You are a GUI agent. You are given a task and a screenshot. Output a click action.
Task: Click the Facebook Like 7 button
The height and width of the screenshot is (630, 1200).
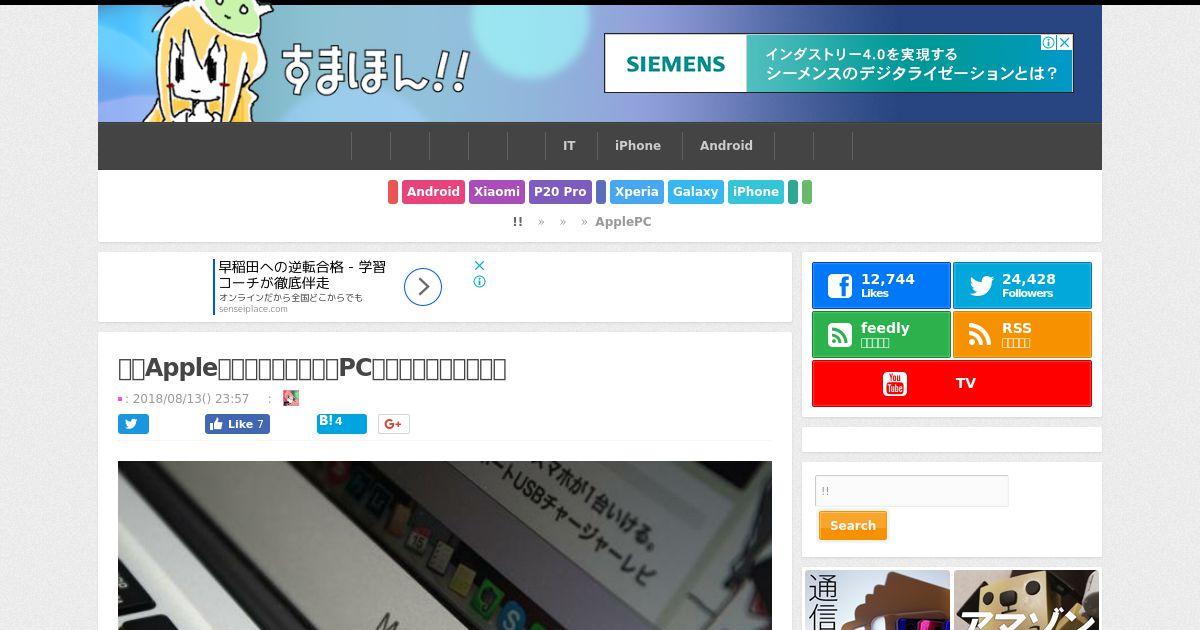pos(237,424)
